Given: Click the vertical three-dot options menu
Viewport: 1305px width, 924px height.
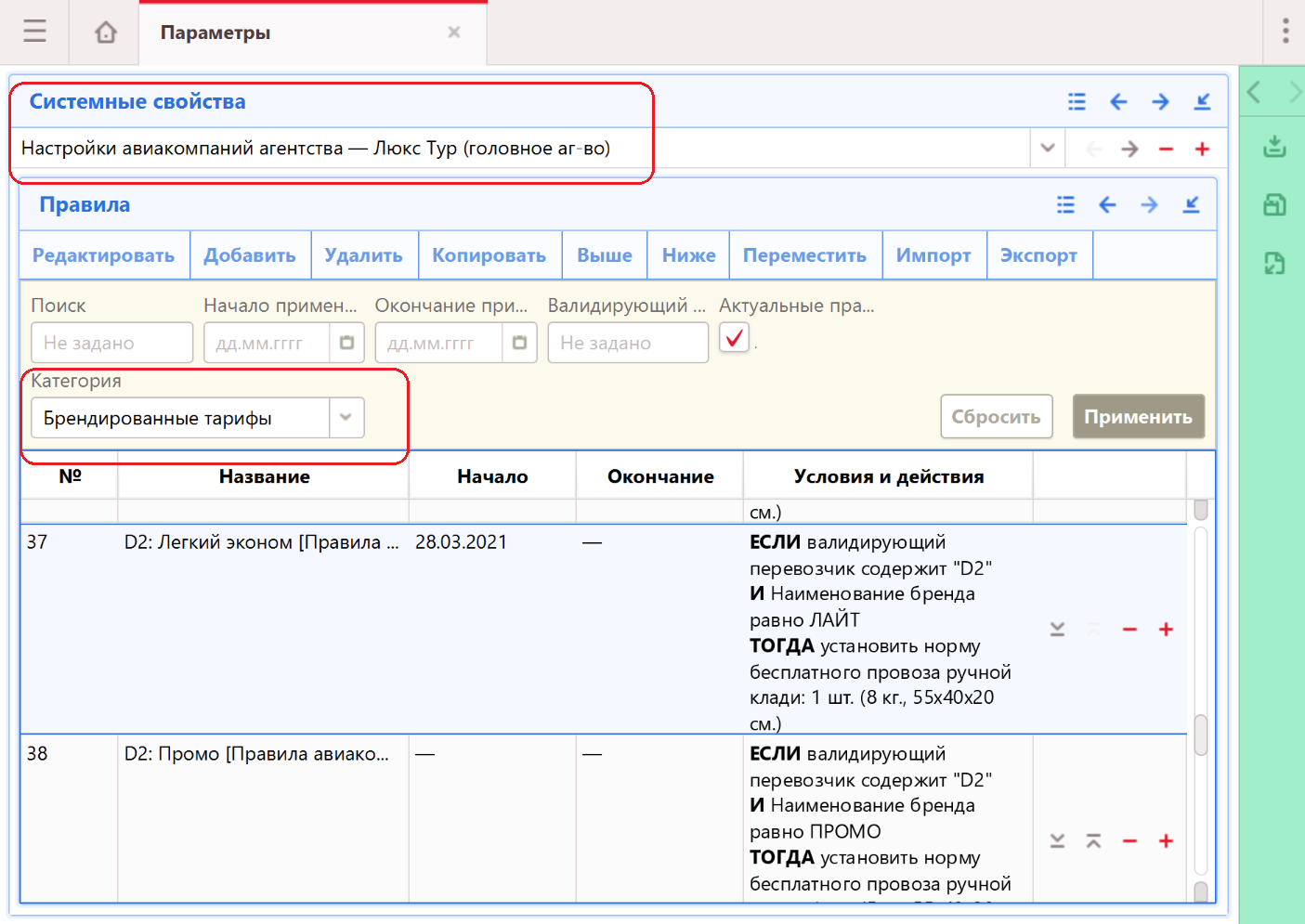Looking at the screenshot, I should point(1285,32).
